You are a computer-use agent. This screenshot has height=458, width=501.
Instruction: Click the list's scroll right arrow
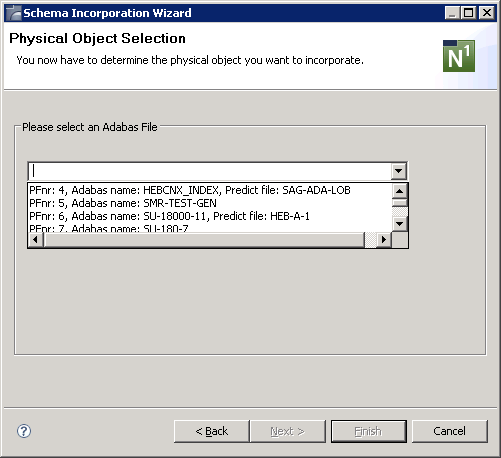point(384,239)
